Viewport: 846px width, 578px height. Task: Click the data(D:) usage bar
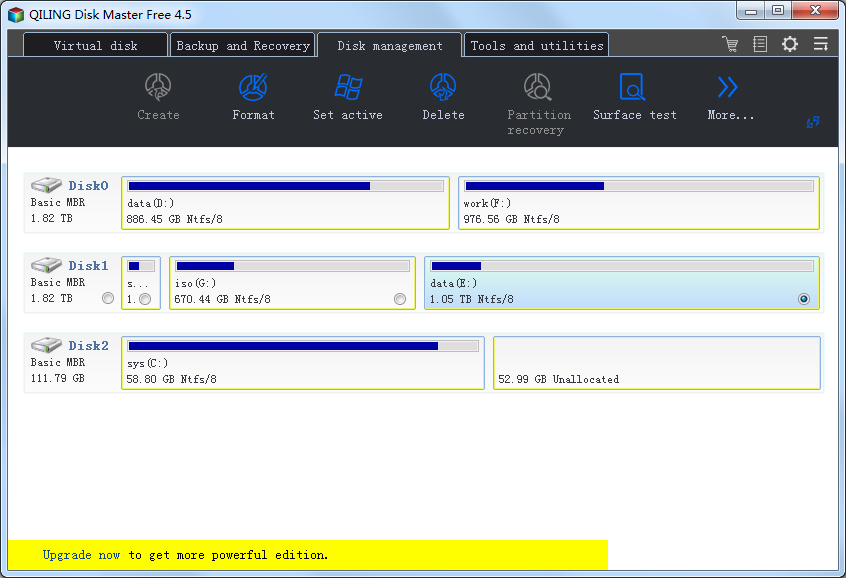pyautogui.click(x=285, y=186)
